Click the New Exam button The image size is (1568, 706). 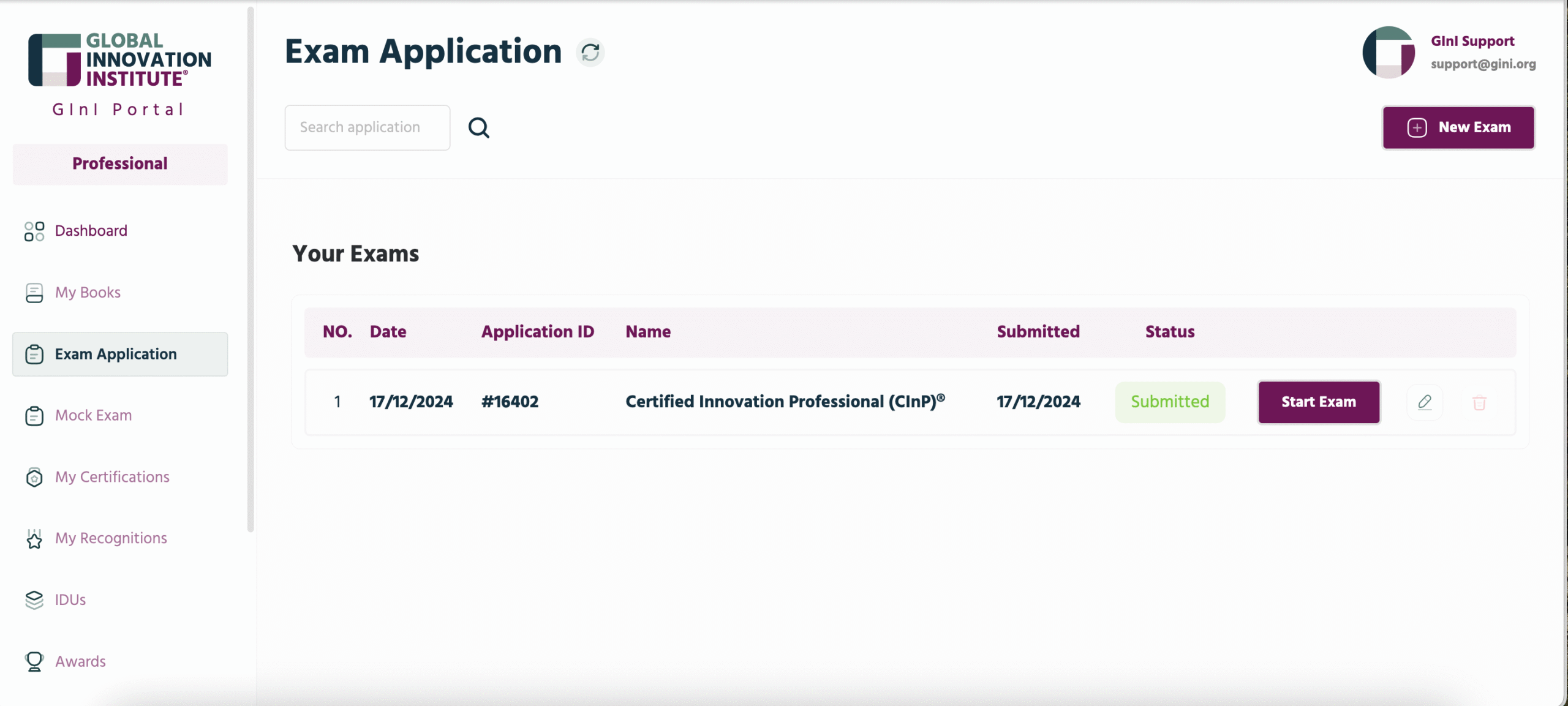pyautogui.click(x=1458, y=127)
